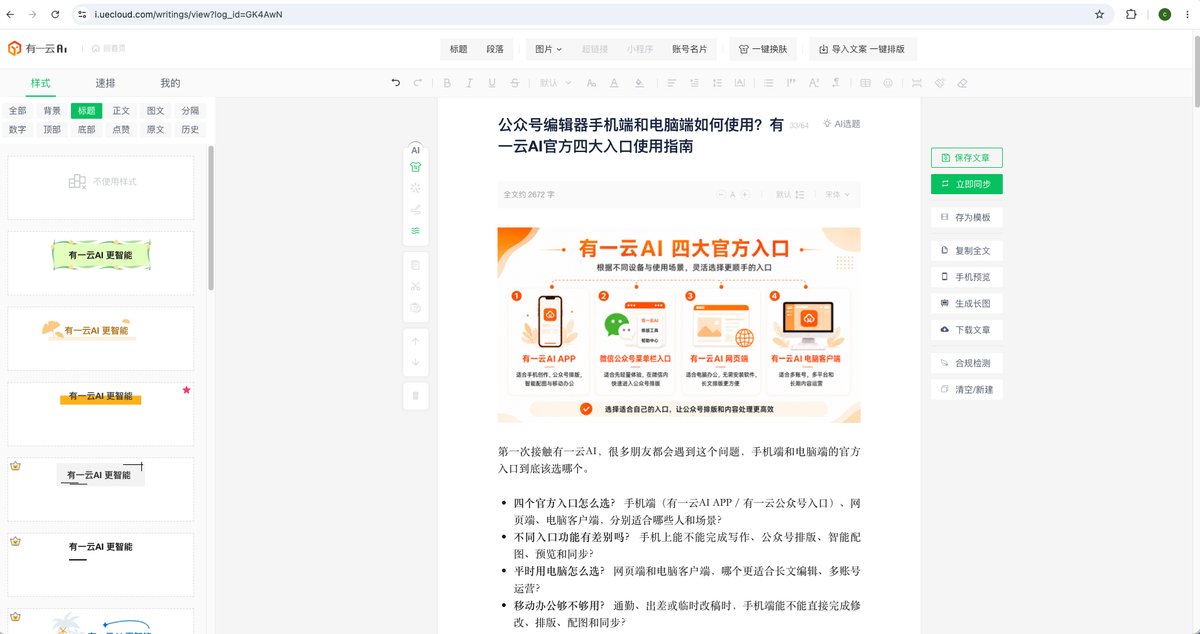Viewport: 1200px width, 634px height.
Task: Click the 下载文章 button
Action: coord(966,329)
